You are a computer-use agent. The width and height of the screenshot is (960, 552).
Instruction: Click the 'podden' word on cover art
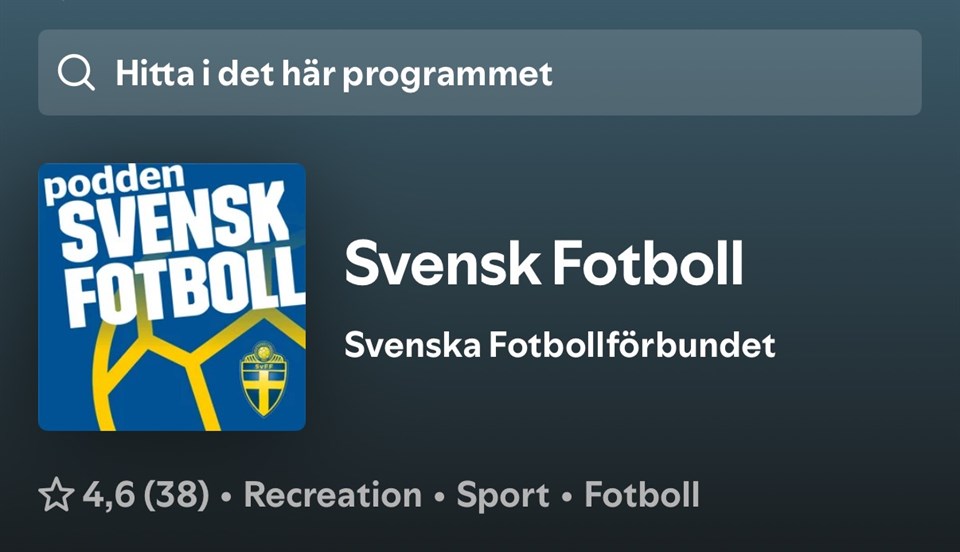click(x=114, y=182)
